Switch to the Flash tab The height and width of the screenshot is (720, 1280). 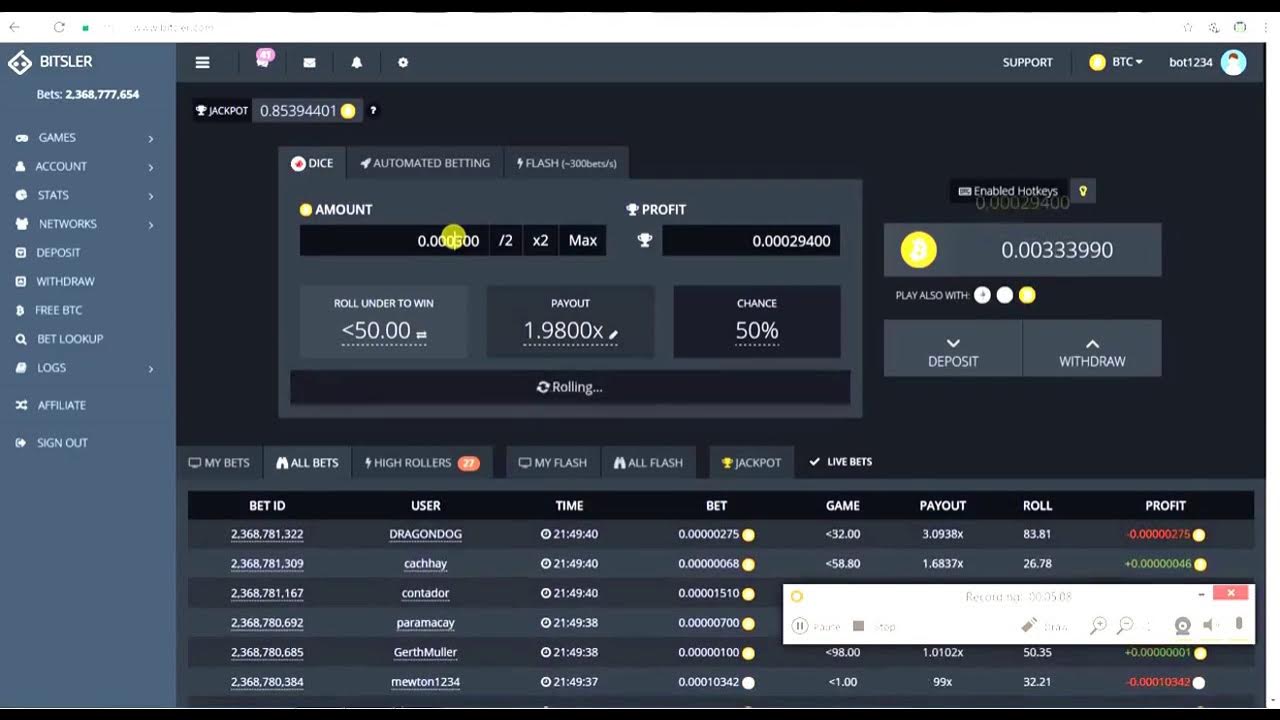pyautogui.click(x=567, y=163)
